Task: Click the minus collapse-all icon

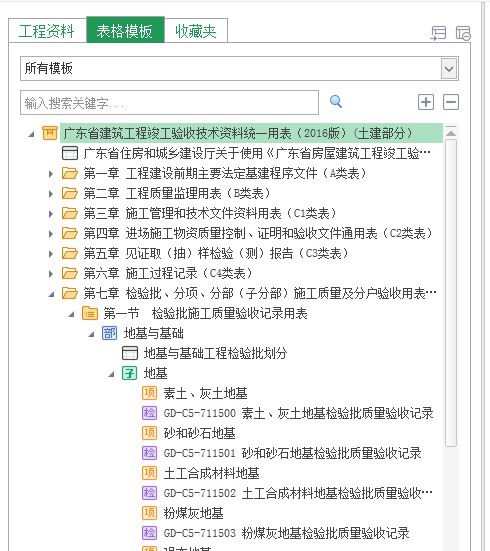Action: pyautogui.click(x=451, y=102)
